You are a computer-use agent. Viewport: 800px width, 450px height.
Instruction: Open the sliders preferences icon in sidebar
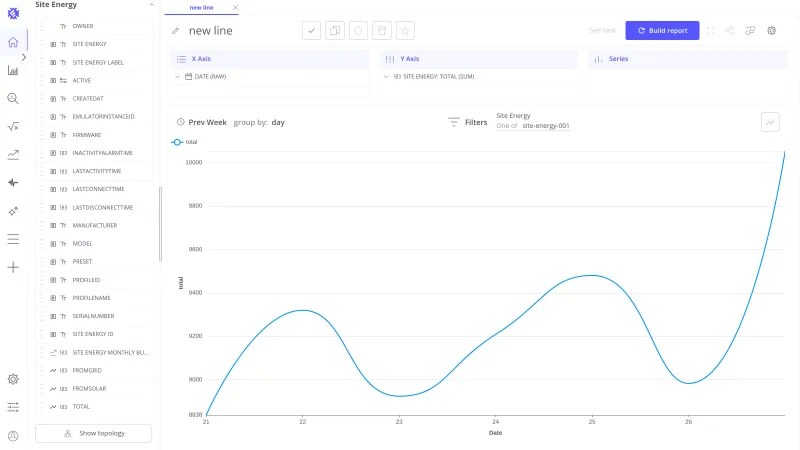pos(13,407)
